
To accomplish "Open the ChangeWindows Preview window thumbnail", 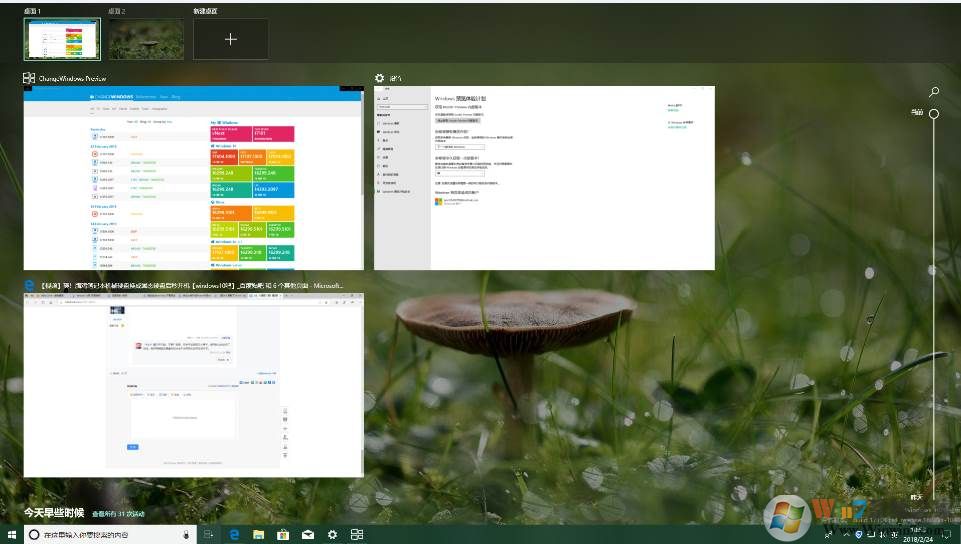I will (x=194, y=178).
